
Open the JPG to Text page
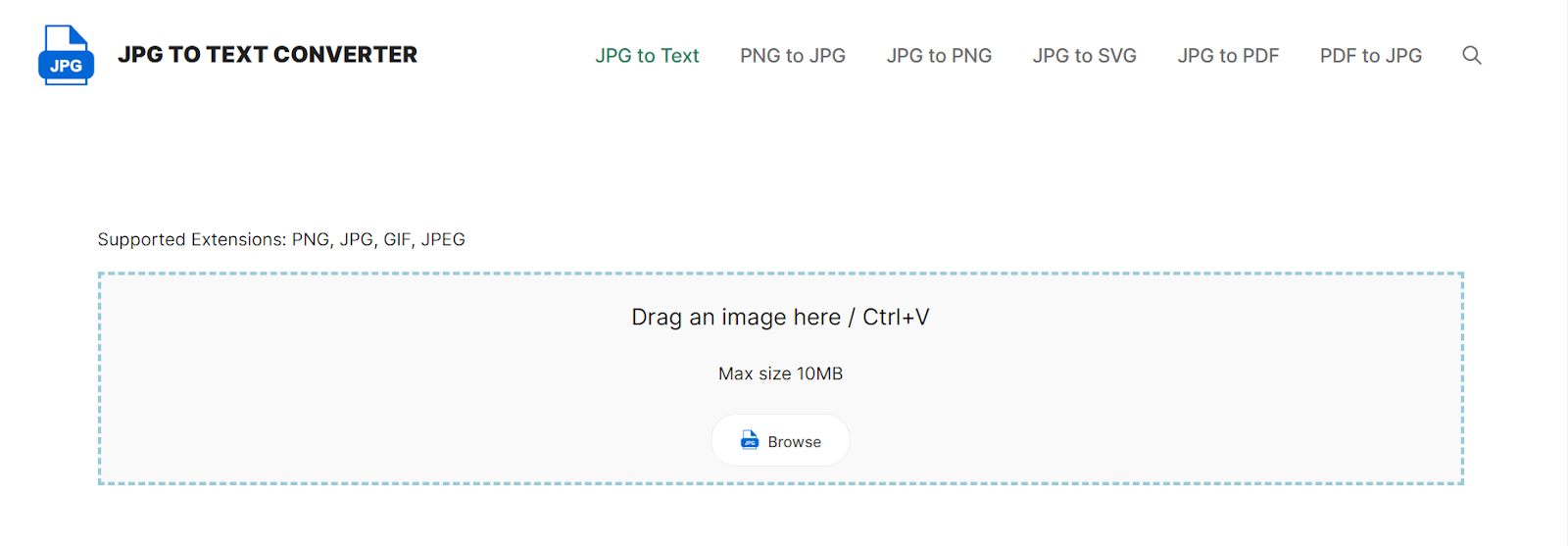(647, 56)
